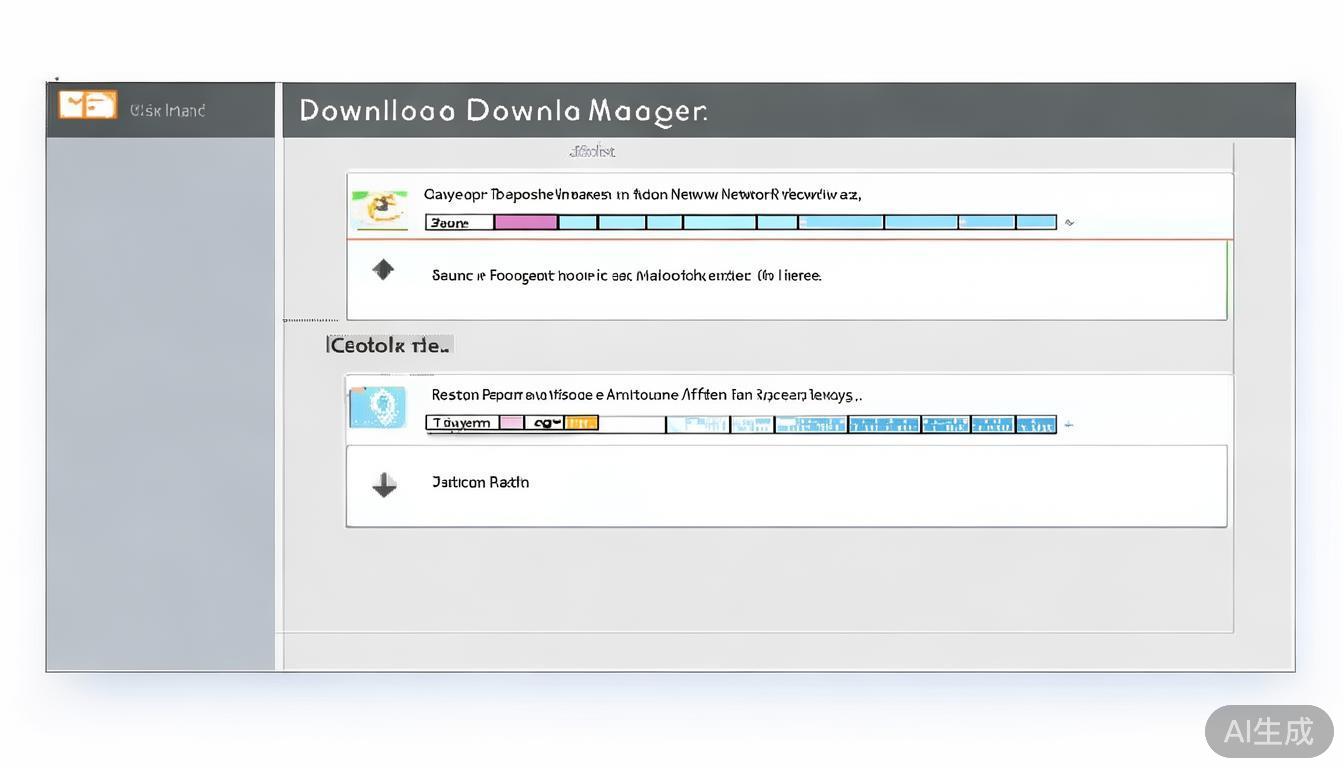Click small icon right of second progress bar
Image resolution: width=1344 pixels, height=768 pixels.
click(1068, 425)
